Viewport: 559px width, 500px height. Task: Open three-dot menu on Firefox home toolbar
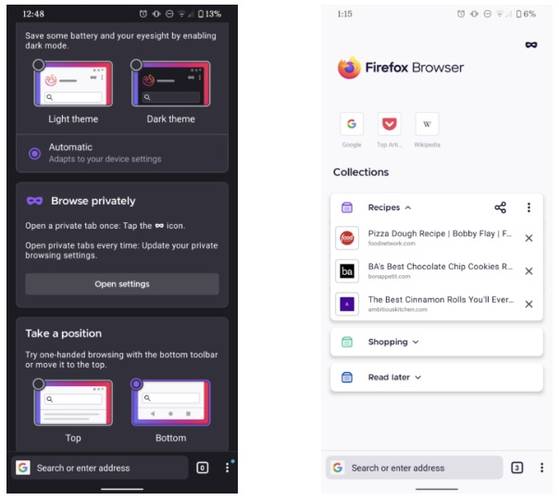tap(542, 467)
